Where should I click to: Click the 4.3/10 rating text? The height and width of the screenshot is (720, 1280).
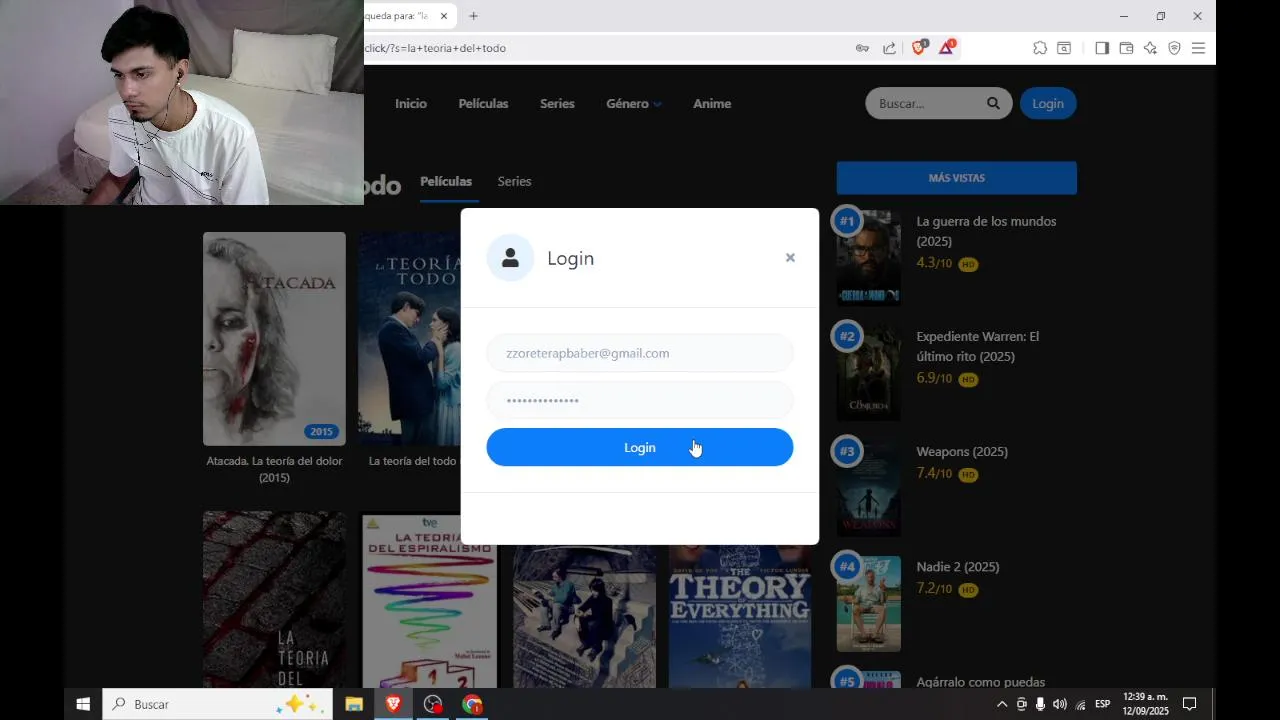tap(934, 263)
